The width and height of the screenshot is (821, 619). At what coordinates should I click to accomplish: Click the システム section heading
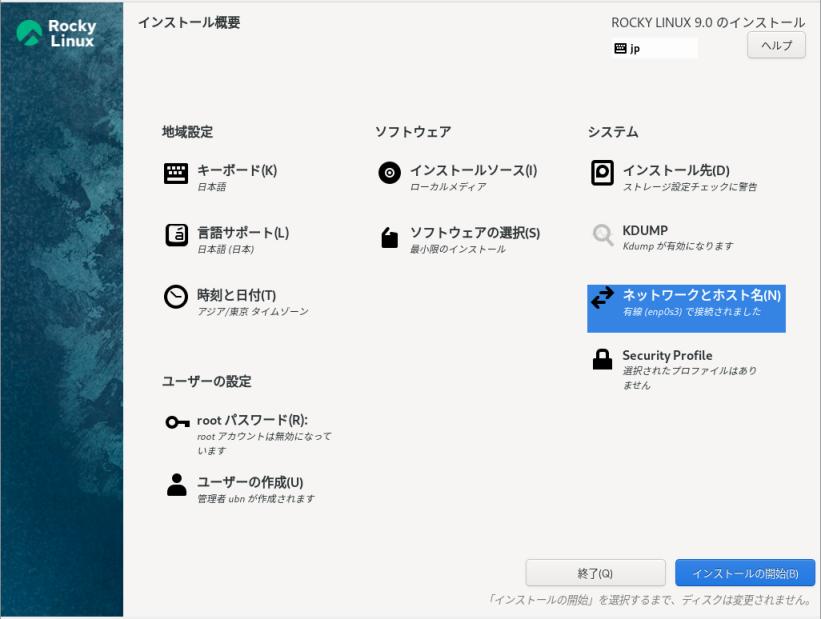point(613,131)
